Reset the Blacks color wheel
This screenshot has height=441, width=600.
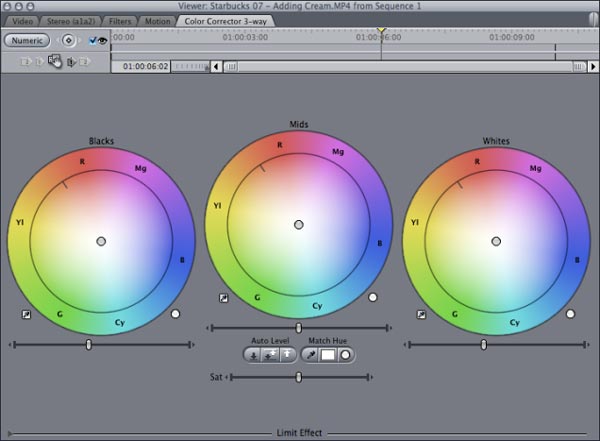pyautogui.click(x=175, y=314)
